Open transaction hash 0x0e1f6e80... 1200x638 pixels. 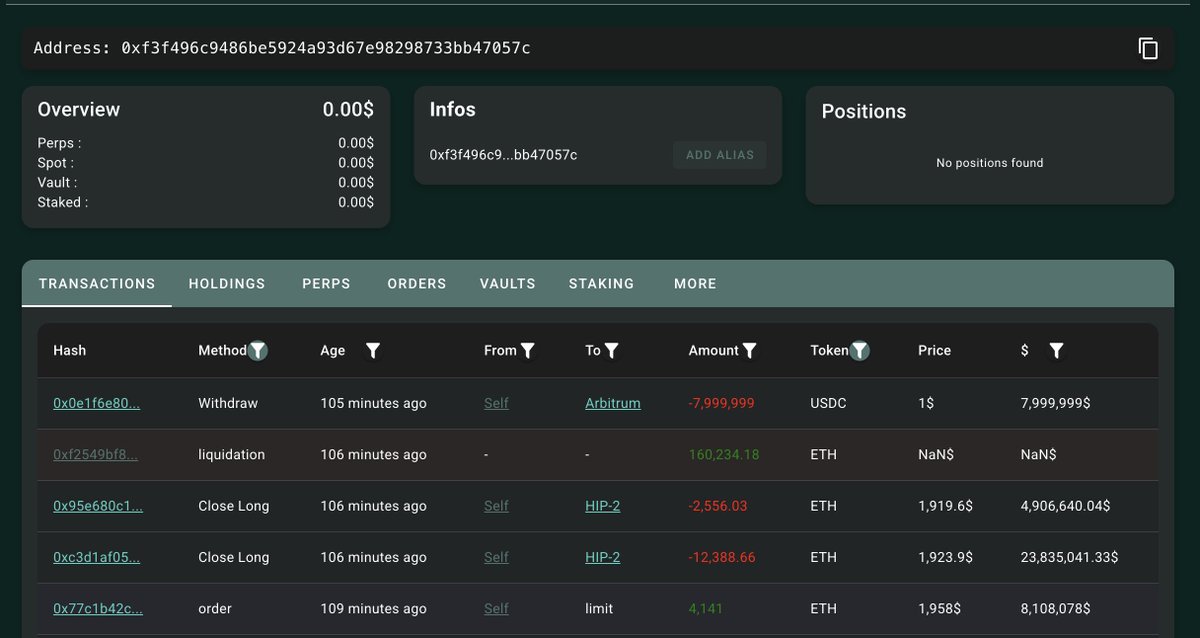pos(97,403)
